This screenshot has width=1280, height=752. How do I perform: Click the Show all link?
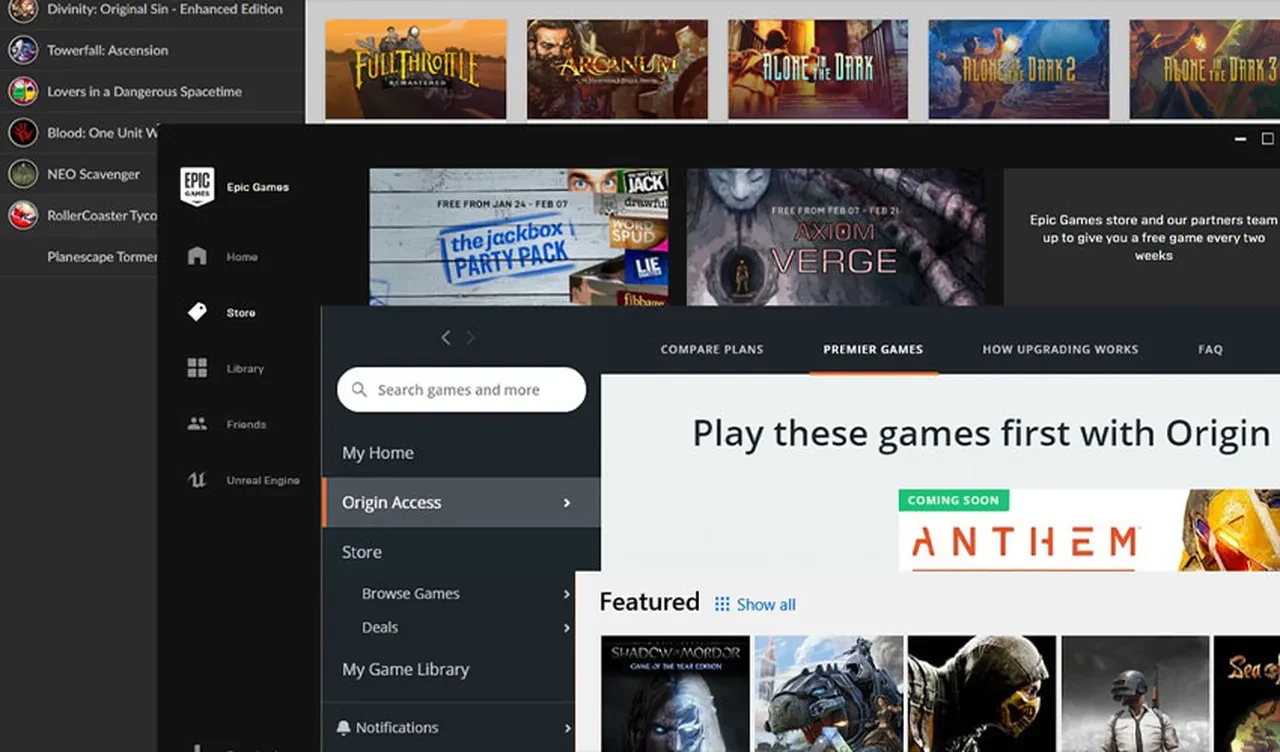point(766,604)
